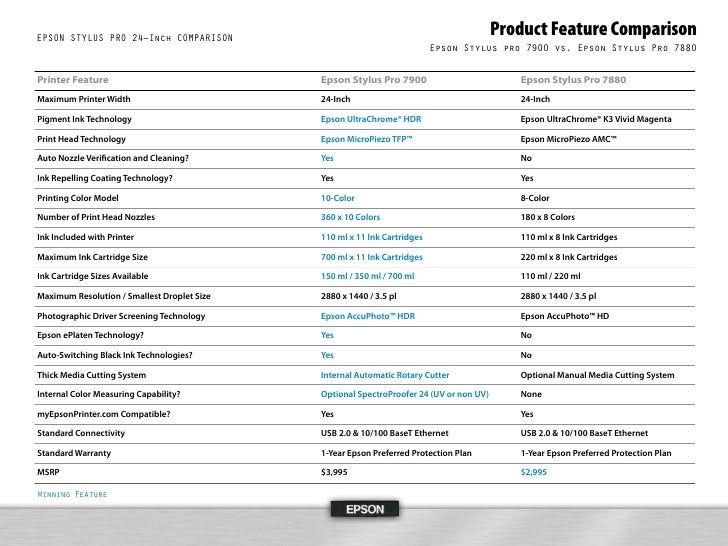Click the '8-Color' value
728x546 pixels.
pos(535,198)
